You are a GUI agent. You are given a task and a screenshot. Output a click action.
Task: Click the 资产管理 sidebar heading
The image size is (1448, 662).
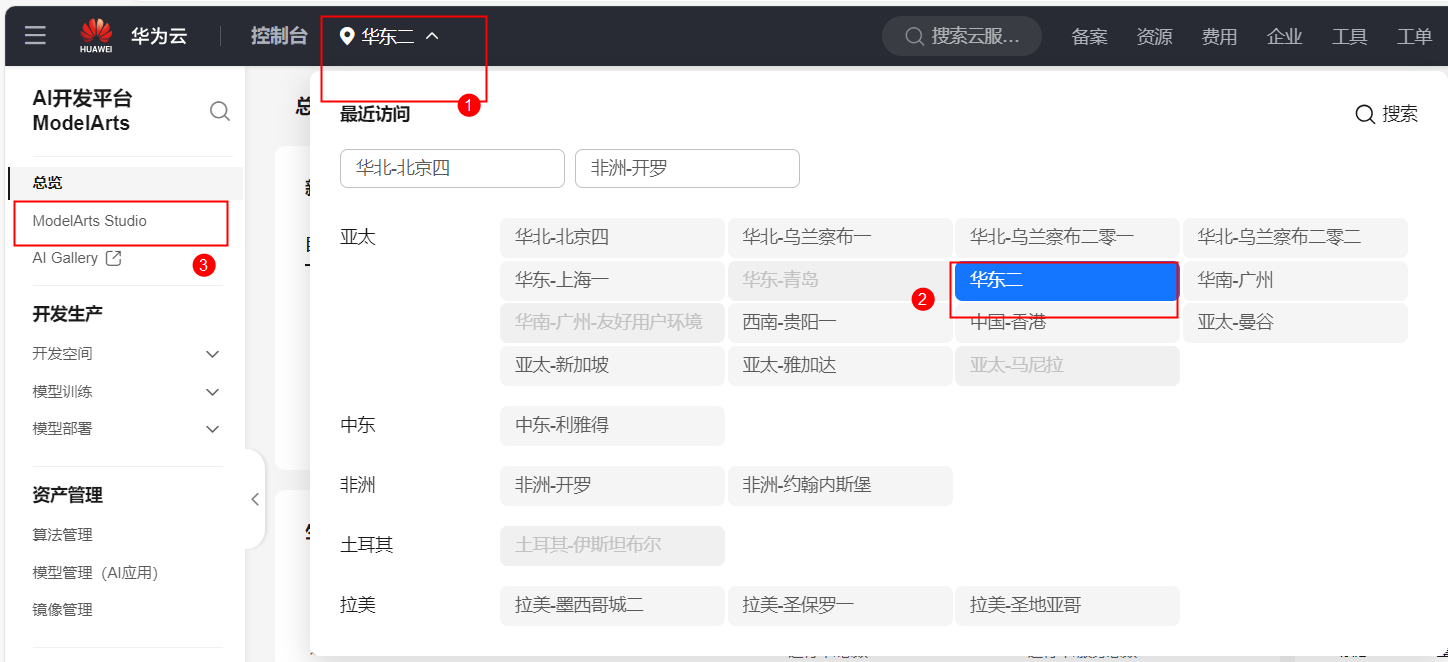coord(67,495)
